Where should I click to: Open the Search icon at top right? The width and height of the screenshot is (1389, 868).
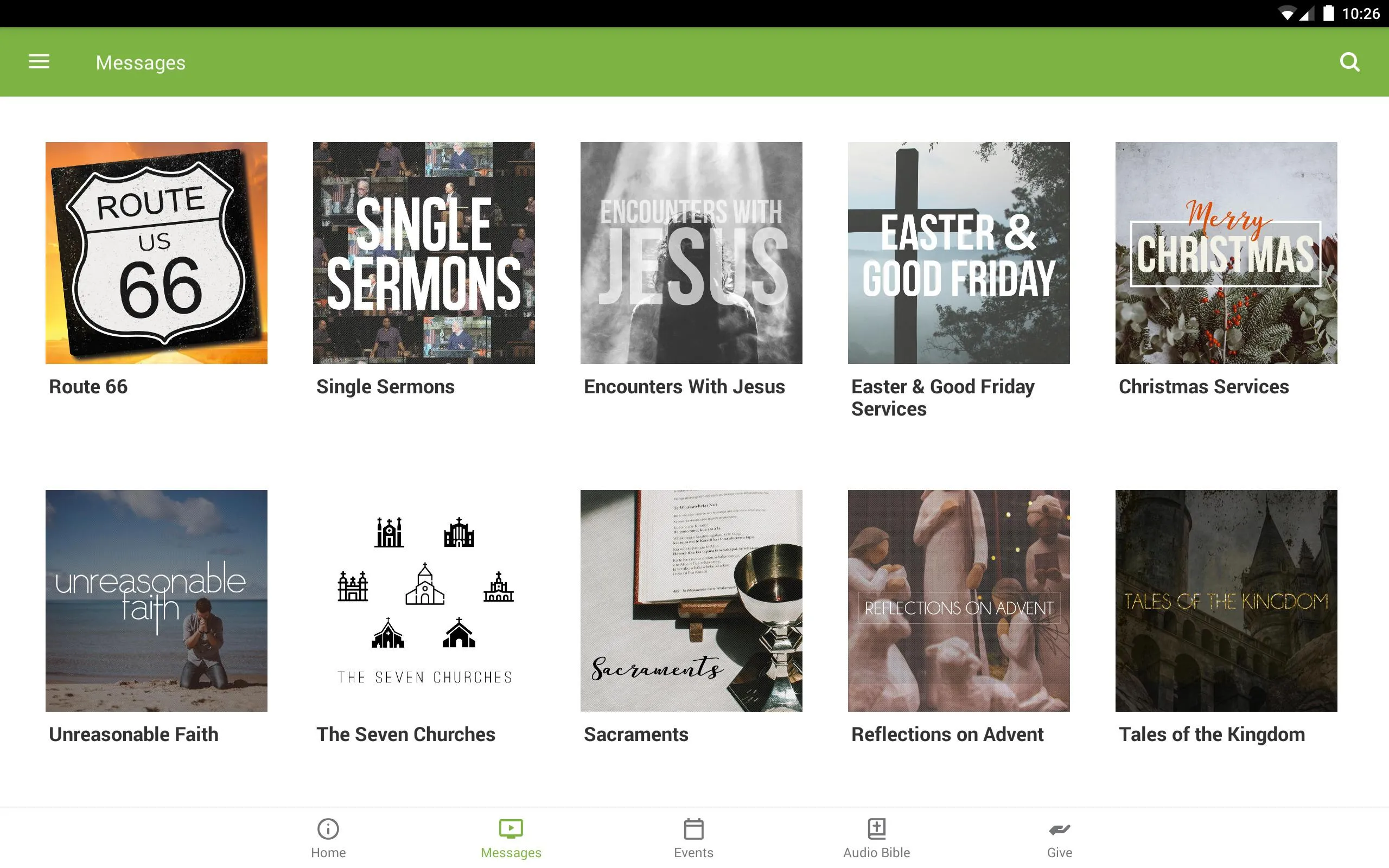pos(1349,62)
